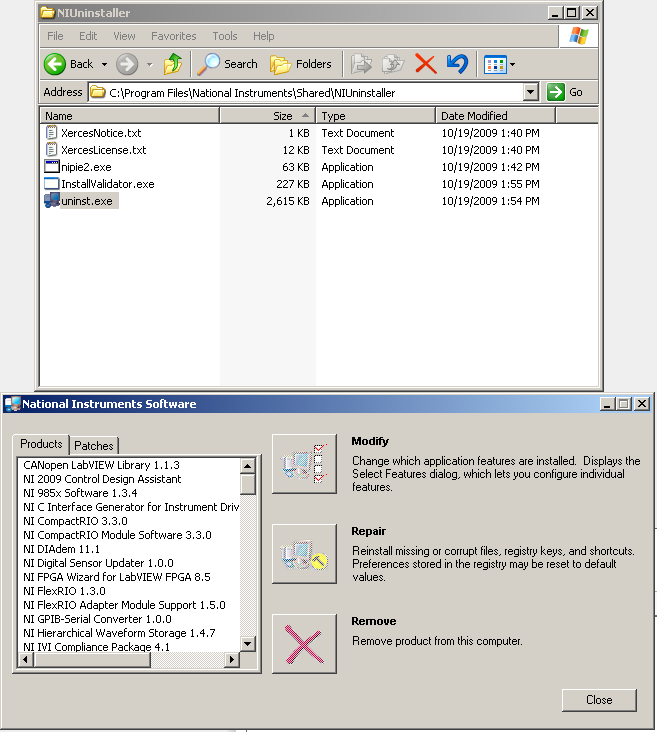Viewport: 657px width, 732px height.
Task: Click the product list scroll up arrow
Action: (248, 466)
